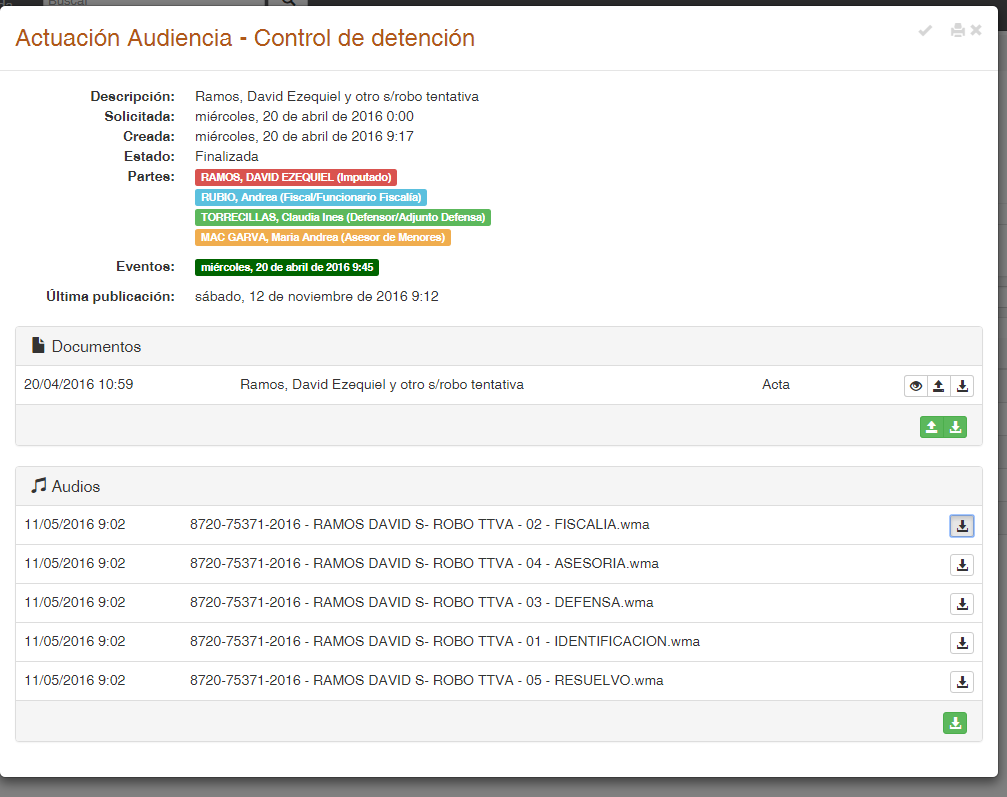Click the RAMOS, DAVID EZEQUIEL (Imputado) red tag
Image resolution: width=1007 pixels, height=797 pixels.
click(296, 177)
